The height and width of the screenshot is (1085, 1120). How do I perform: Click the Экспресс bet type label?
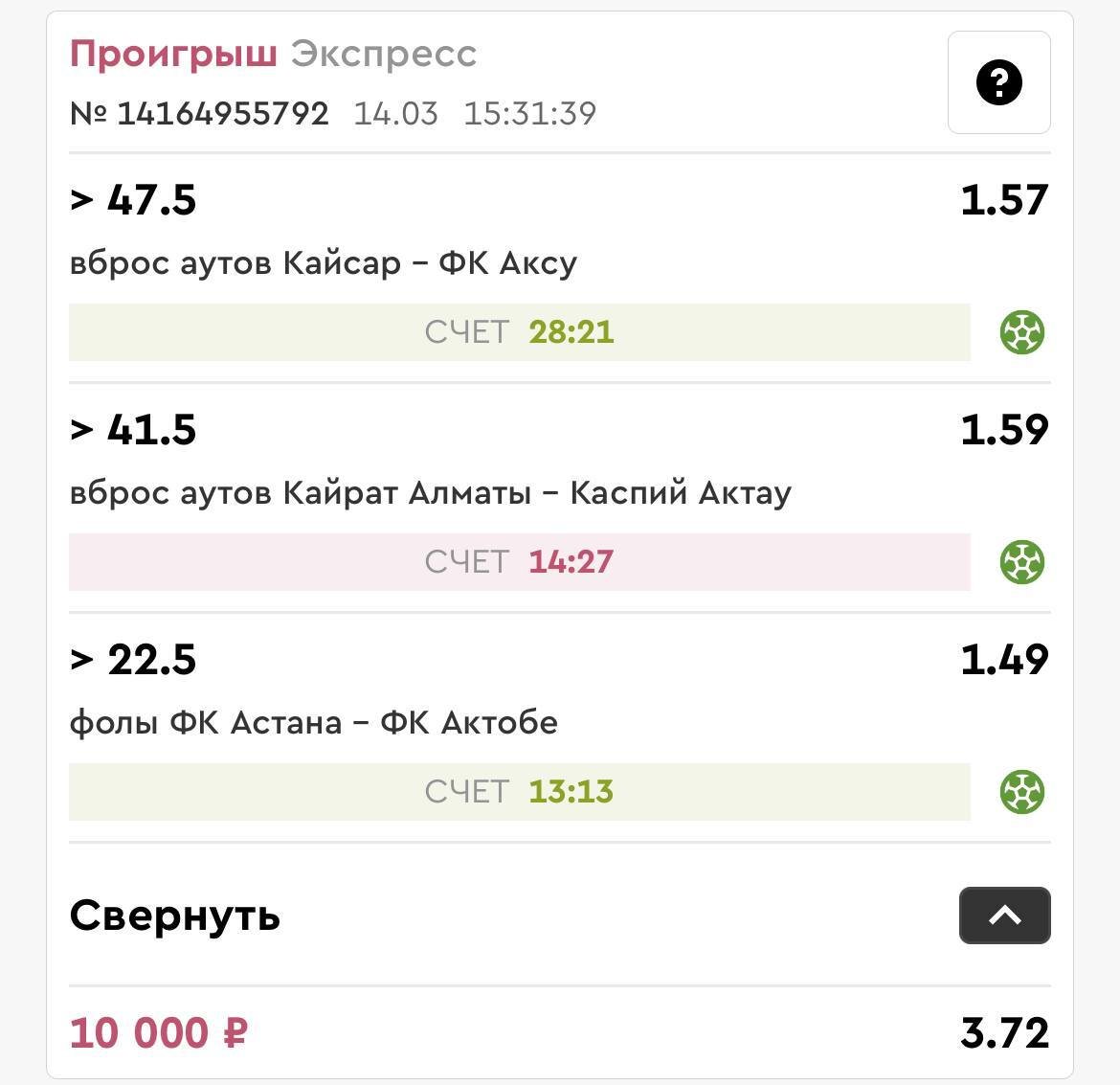(384, 54)
